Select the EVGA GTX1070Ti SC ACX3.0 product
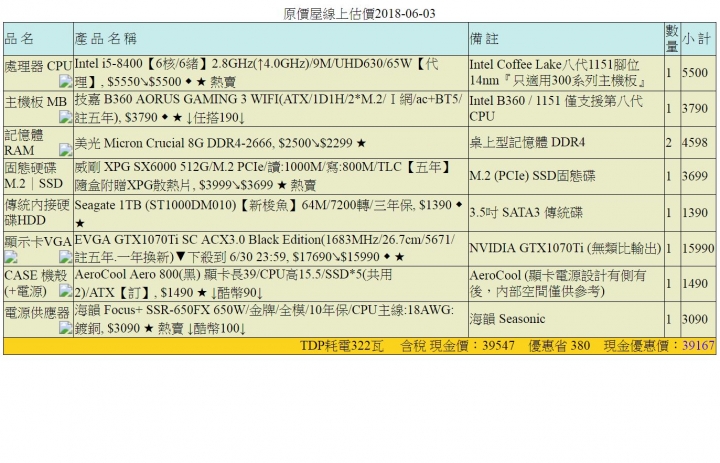 pyautogui.click(x=264, y=248)
